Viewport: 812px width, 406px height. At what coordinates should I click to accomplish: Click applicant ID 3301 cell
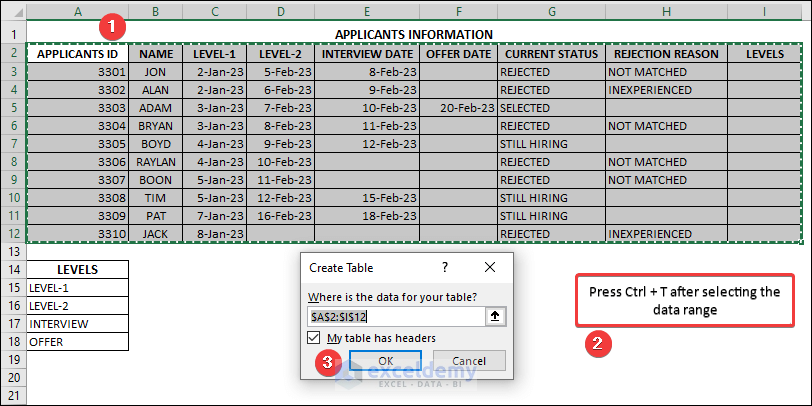tap(78, 72)
